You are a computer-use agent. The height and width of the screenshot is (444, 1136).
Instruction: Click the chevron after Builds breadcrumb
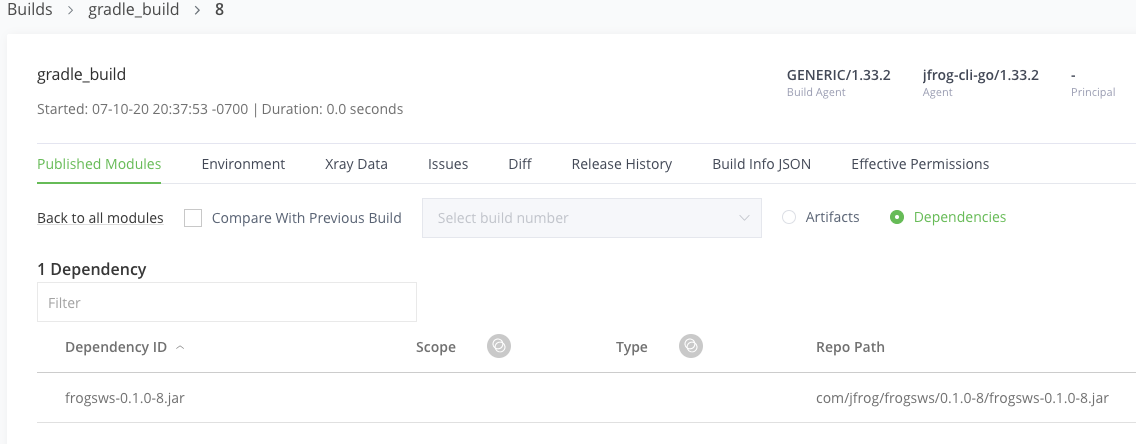coord(71,12)
